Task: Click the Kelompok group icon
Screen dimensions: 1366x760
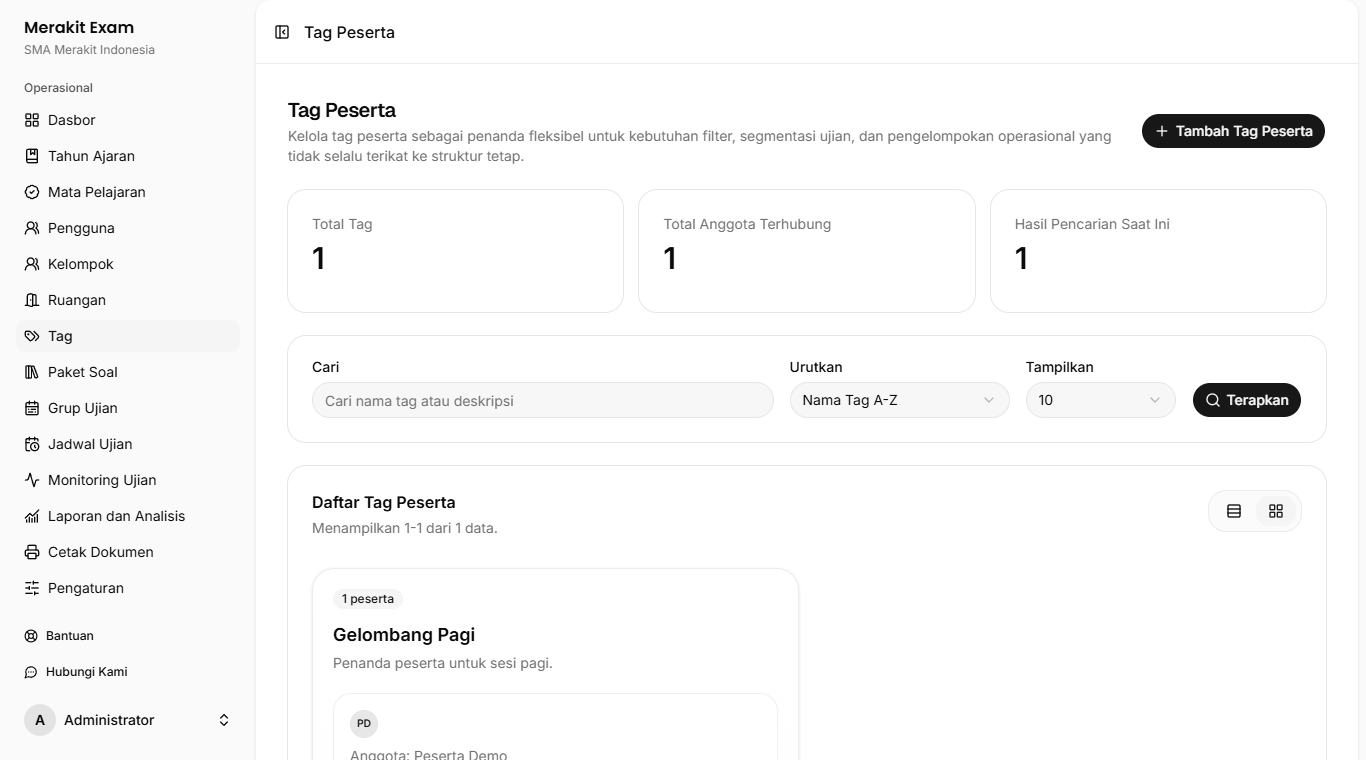Action: [x=32, y=264]
